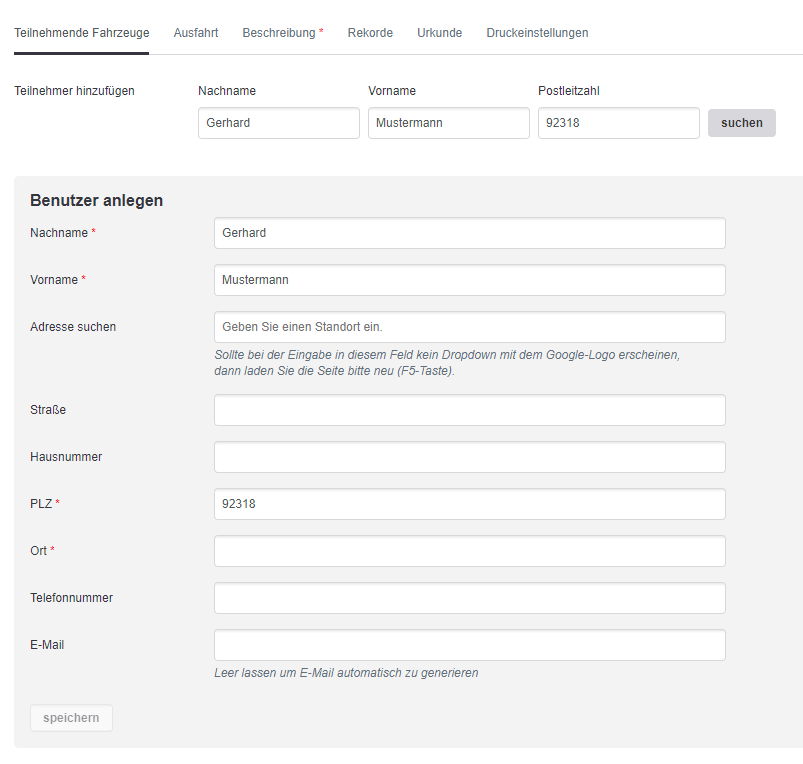
Task: Focus the search Vorname field with Mustermann
Action: (x=449, y=123)
